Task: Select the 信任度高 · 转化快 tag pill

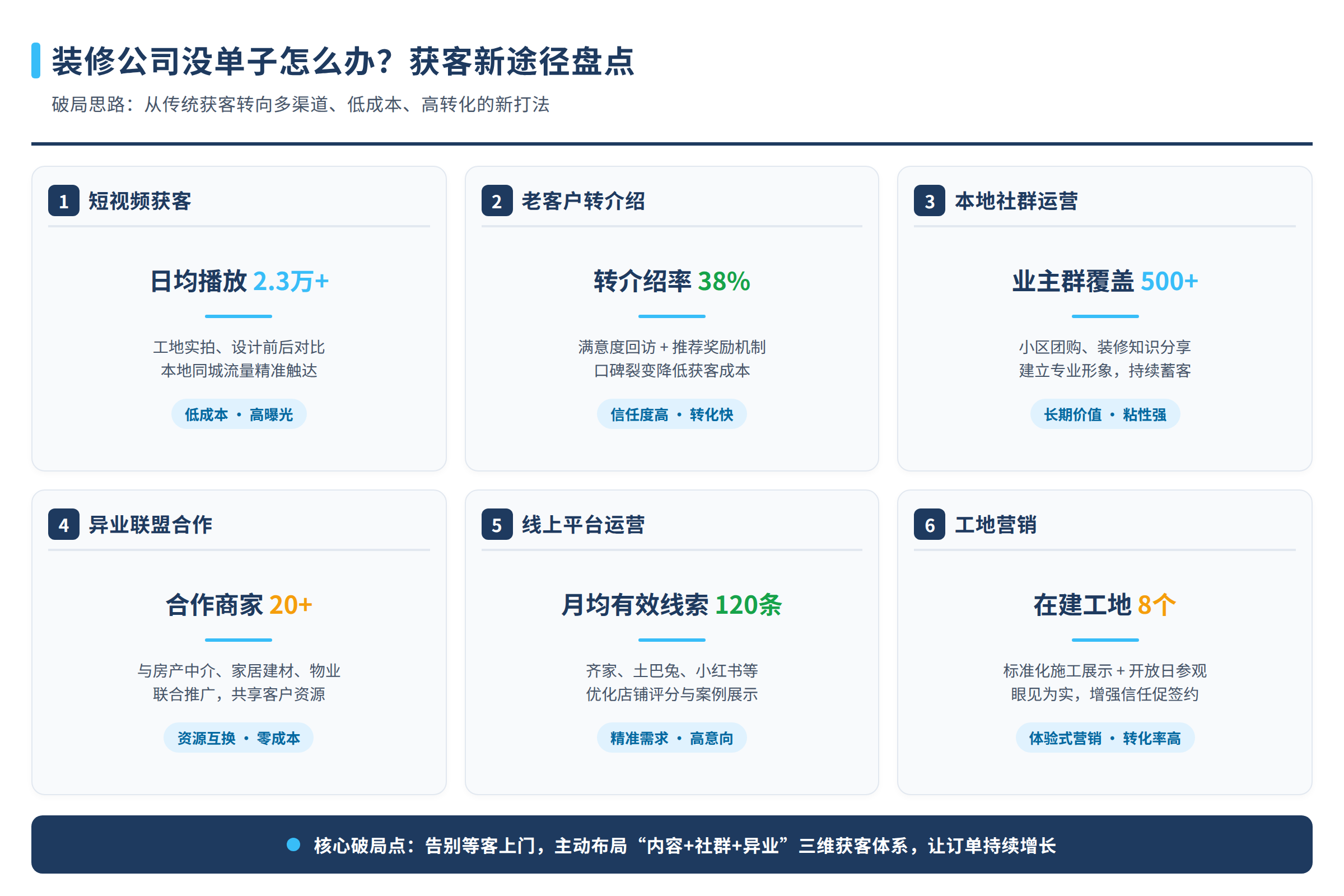Action: coord(671,414)
